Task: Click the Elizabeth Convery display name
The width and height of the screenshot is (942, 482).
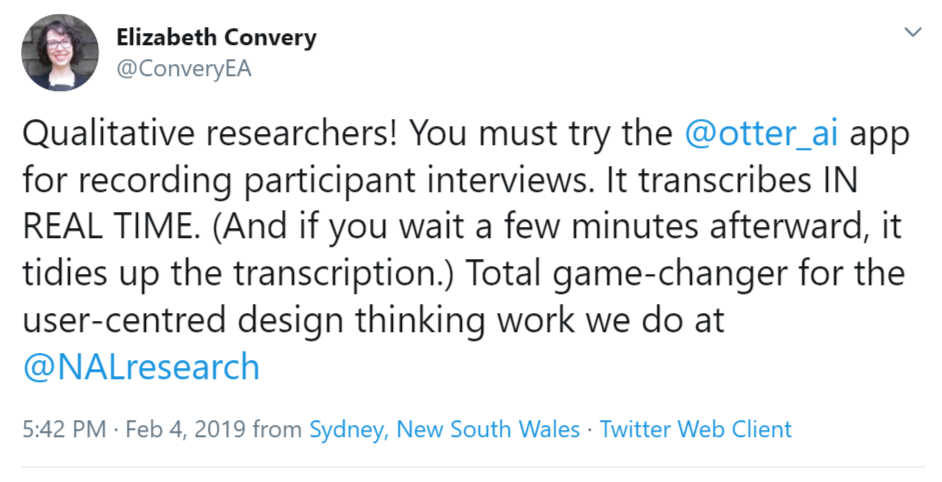Action: (x=216, y=37)
